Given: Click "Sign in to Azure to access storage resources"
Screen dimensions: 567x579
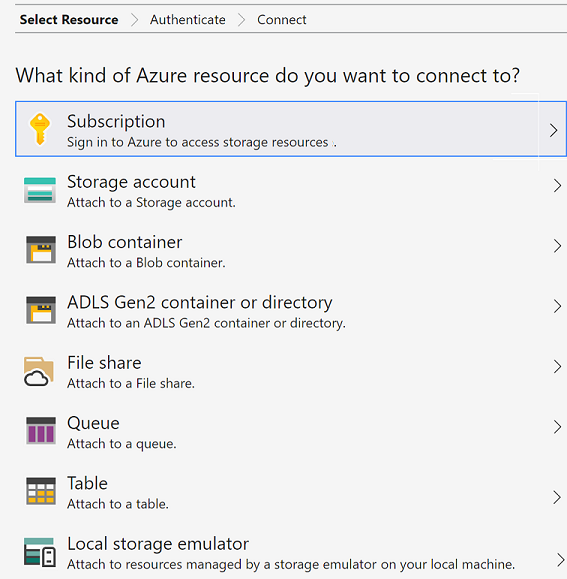Looking at the screenshot, I should (197, 142).
